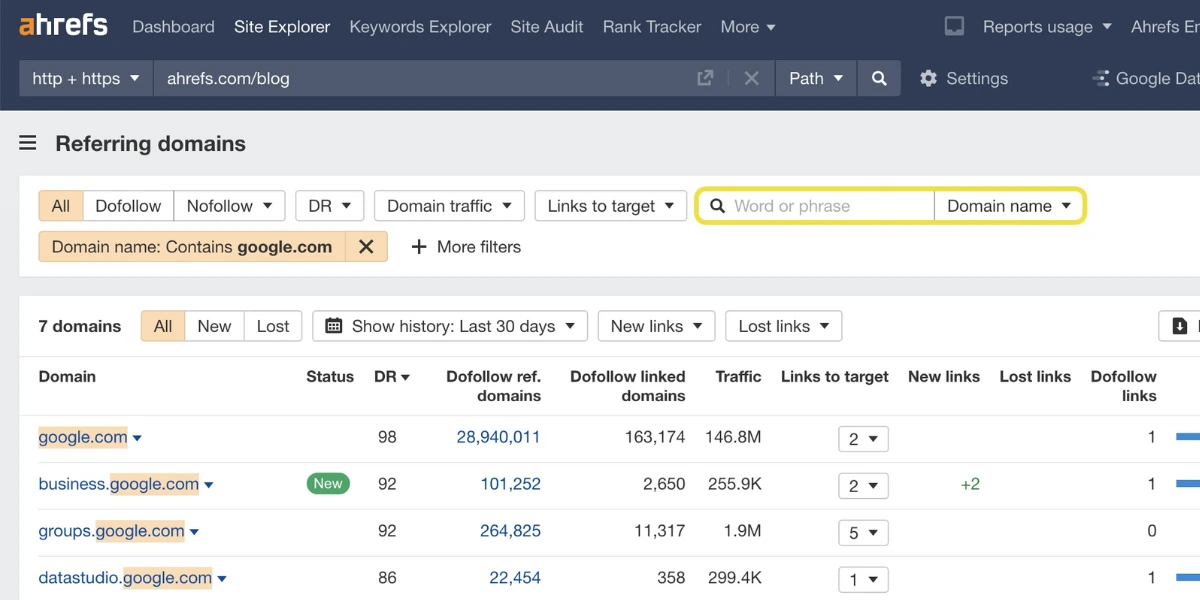This screenshot has height=600, width=1200.
Task: Show All domains in the results
Action: click(163, 326)
